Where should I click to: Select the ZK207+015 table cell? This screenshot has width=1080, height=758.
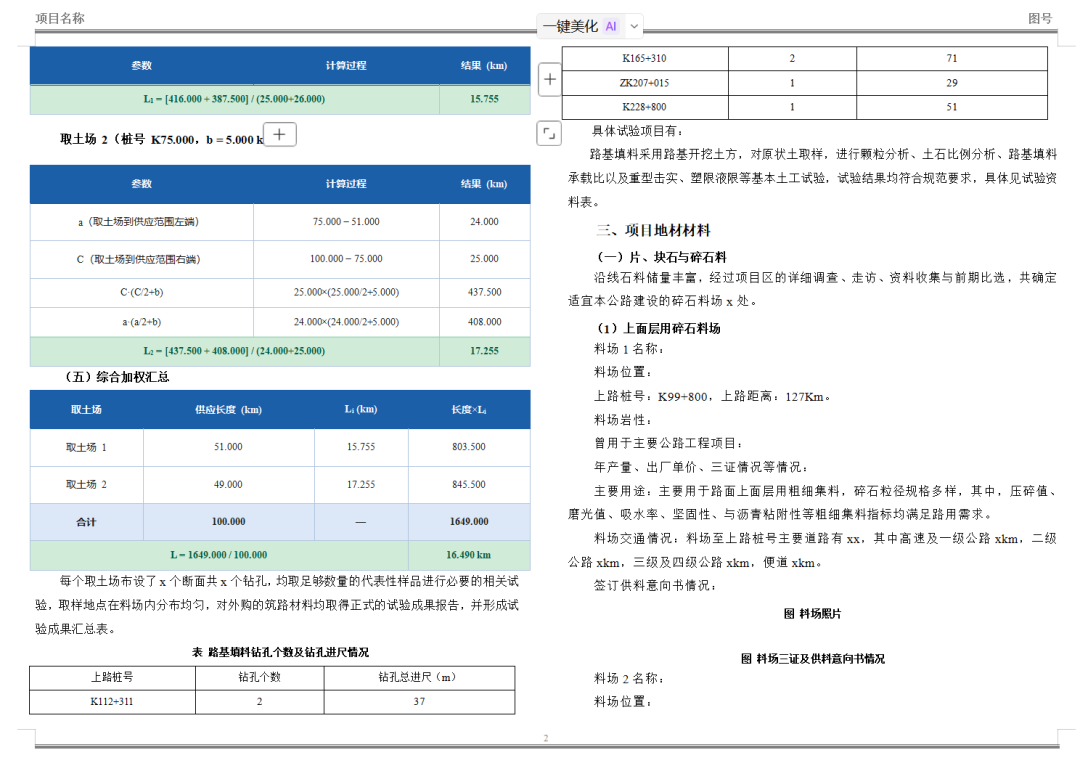(645, 83)
